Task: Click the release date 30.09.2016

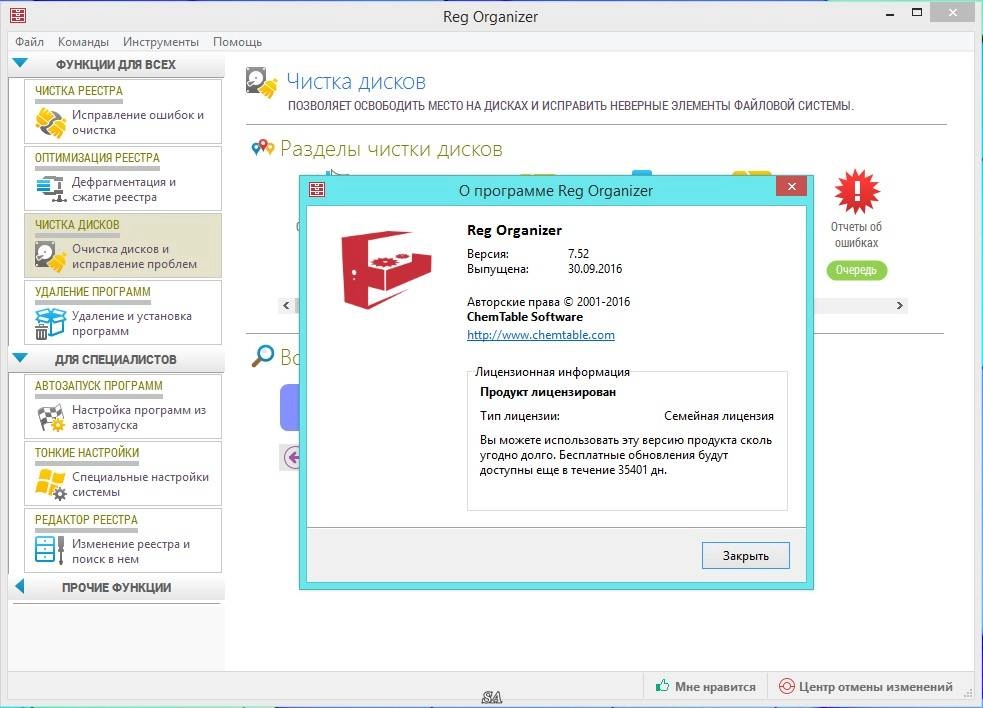Action: coord(595,269)
